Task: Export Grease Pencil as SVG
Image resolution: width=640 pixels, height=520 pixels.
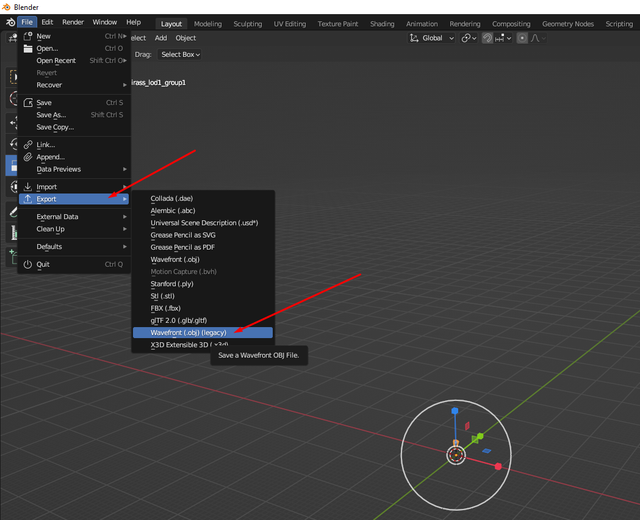Action: point(203,235)
